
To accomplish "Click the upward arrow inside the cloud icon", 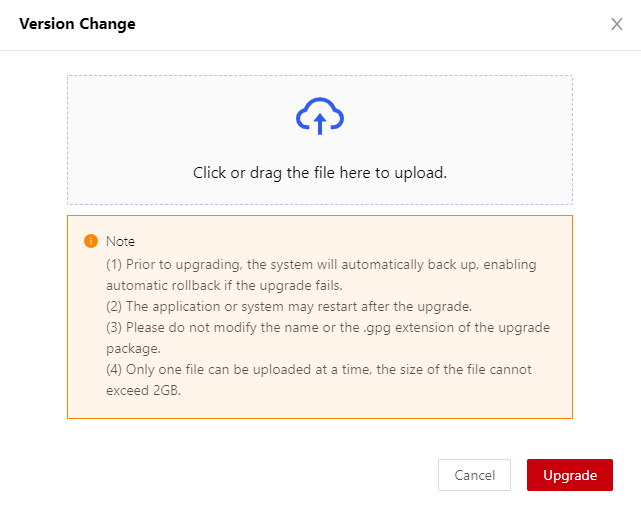I will (x=320, y=123).
